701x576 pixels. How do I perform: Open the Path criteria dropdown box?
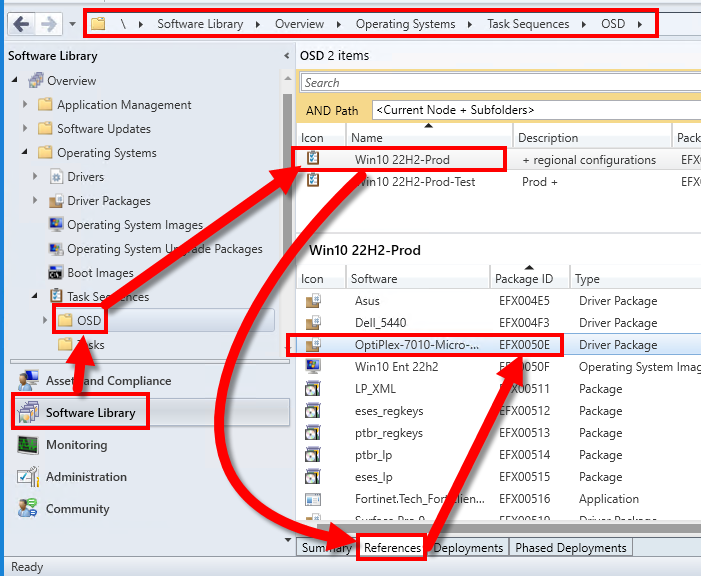tap(536, 110)
